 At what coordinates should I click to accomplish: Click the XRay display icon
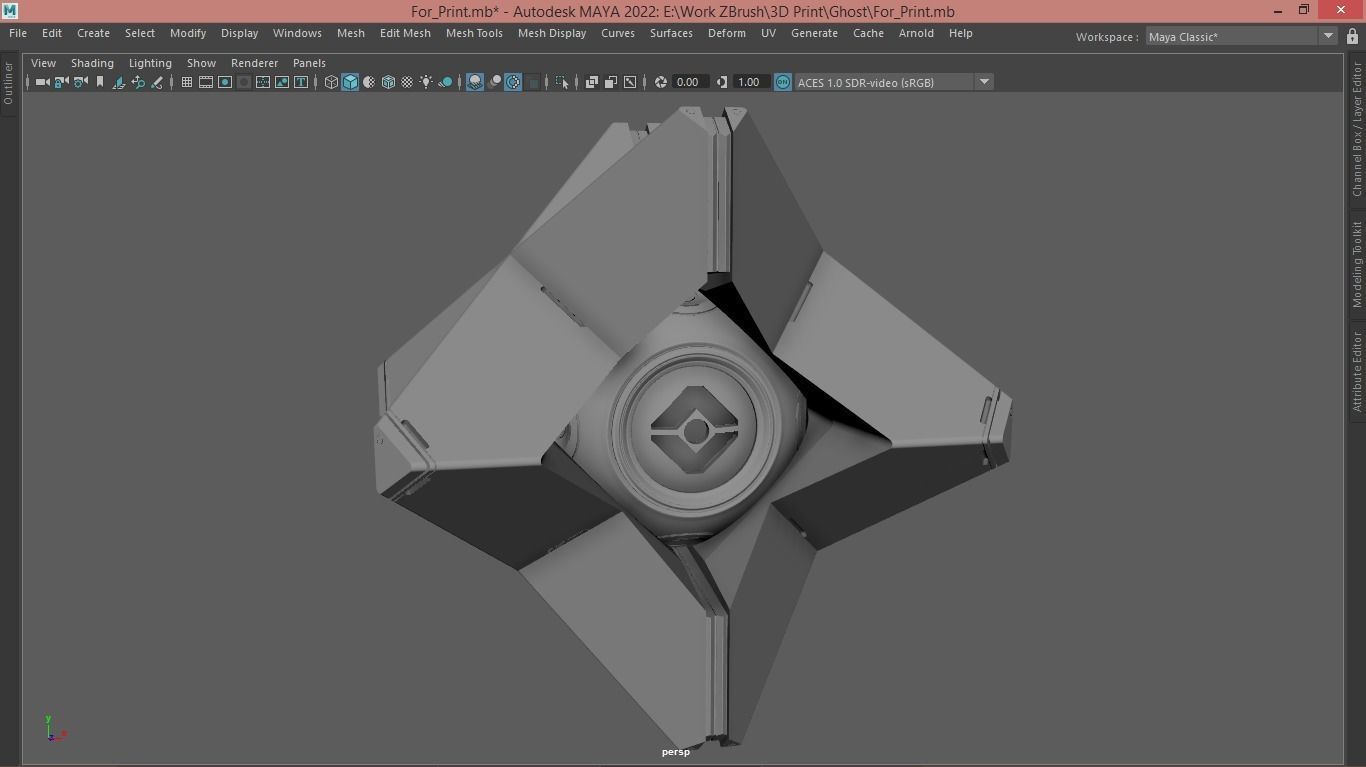592,82
